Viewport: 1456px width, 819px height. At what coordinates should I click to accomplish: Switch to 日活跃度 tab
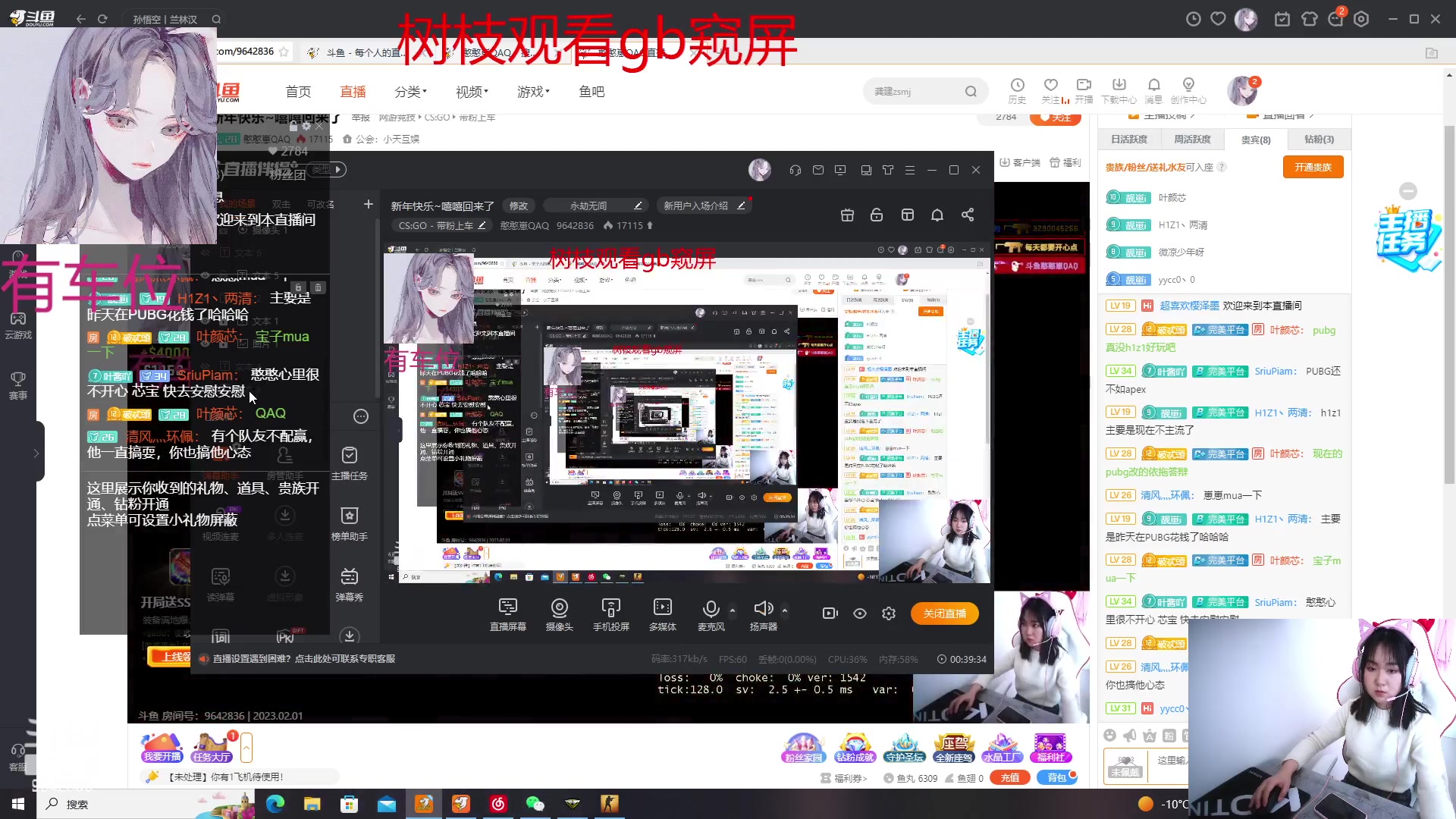click(x=1129, y=140)
